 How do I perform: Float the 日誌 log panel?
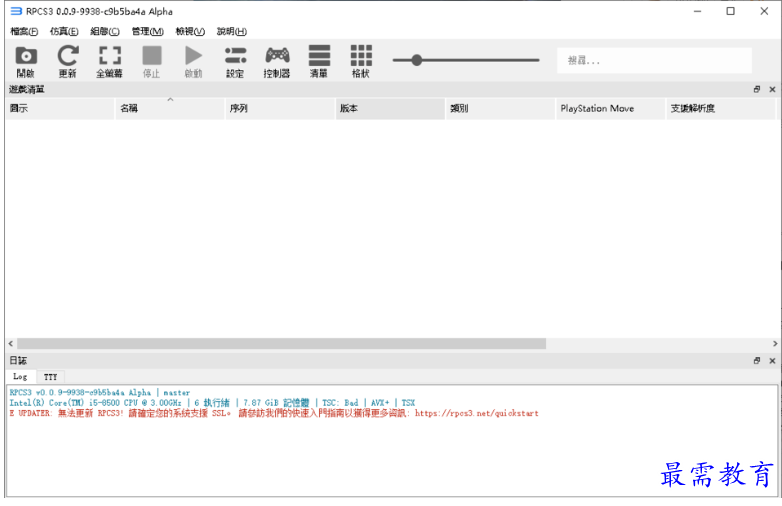[757, 360]
